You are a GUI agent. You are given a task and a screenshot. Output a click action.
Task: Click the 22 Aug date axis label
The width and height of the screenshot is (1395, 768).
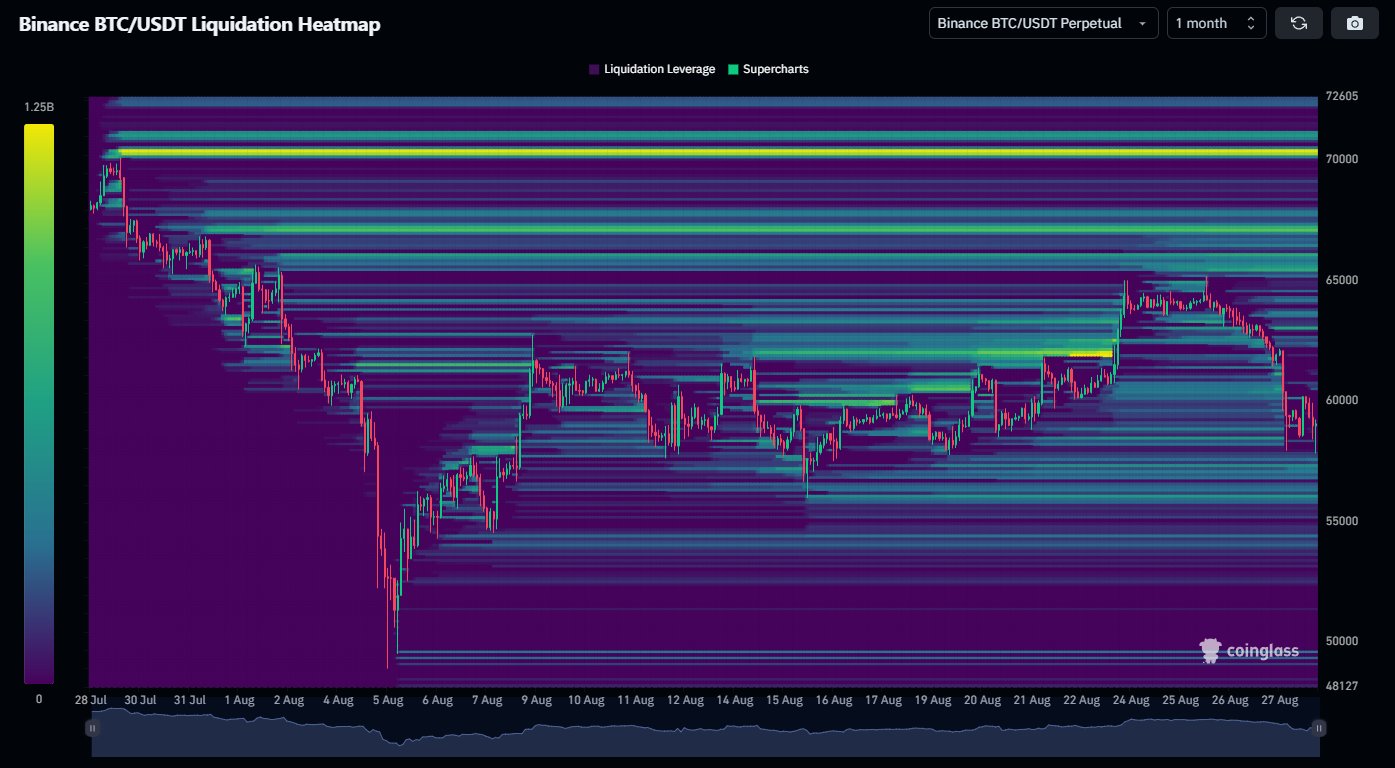pos(1081,700)
